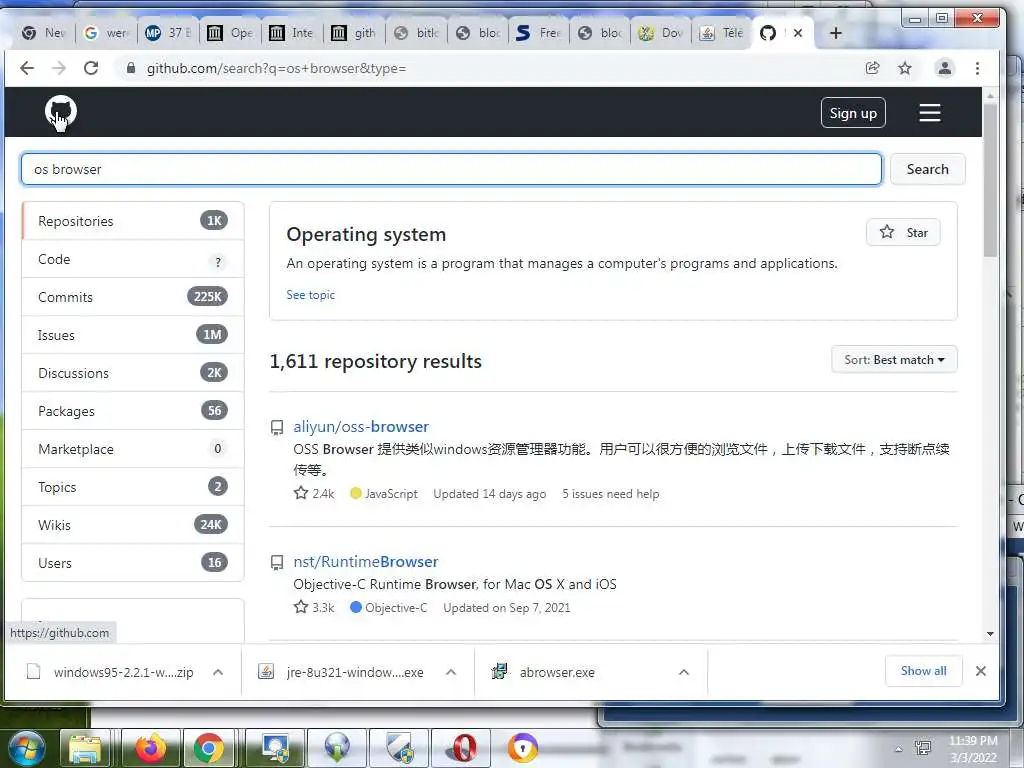Share this page from address bar
The width and height of the screenshot is (1024, 768).
click(872, 68)
